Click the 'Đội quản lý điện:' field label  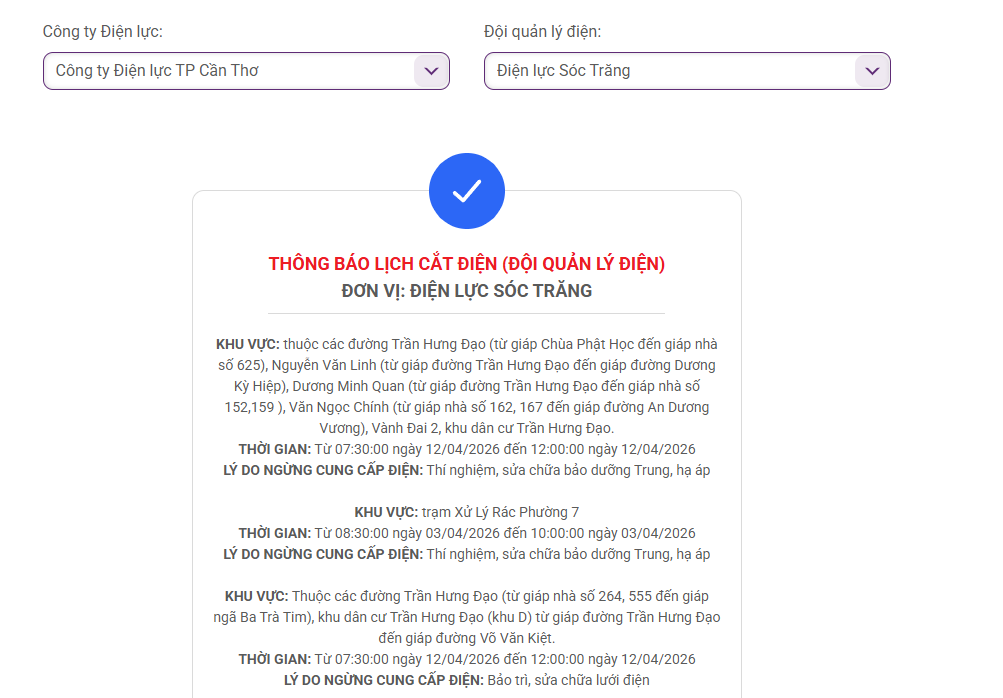click(x=542, y=32)
